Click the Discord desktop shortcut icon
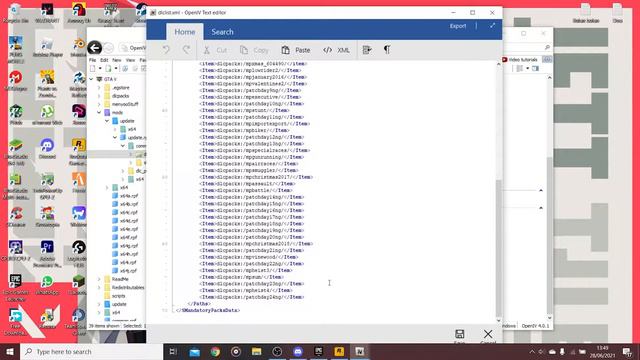 pyautogui.click(x=47, y=149)
